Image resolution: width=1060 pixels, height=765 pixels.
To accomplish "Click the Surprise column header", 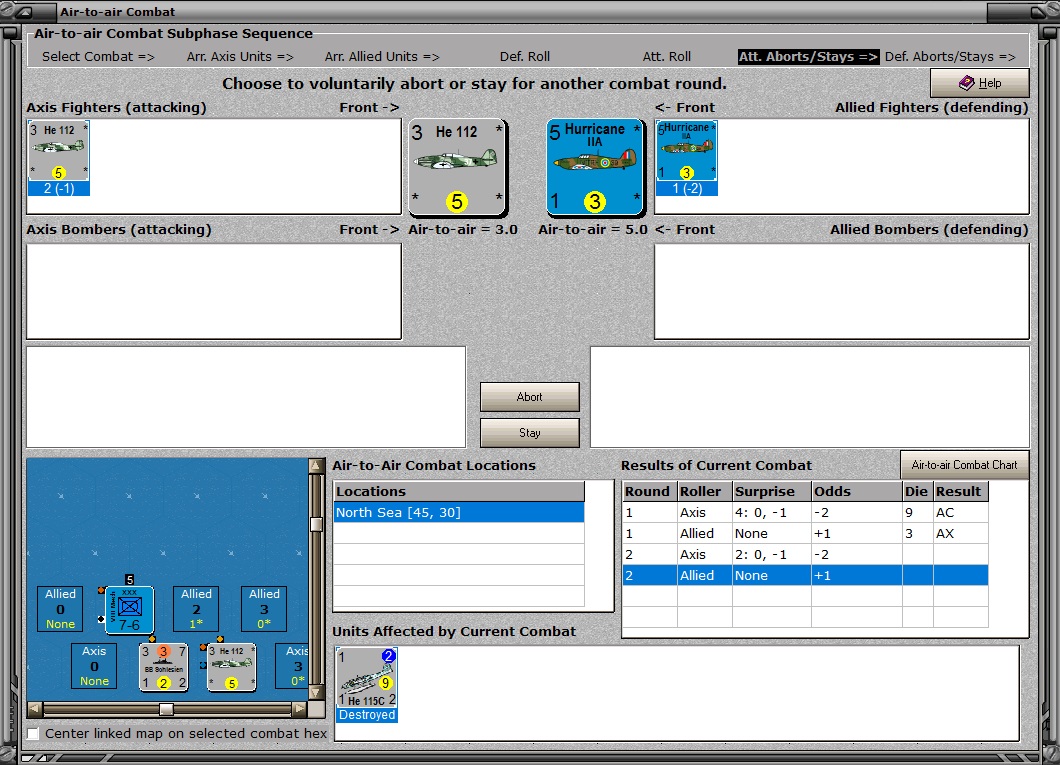I will point(771,491).
